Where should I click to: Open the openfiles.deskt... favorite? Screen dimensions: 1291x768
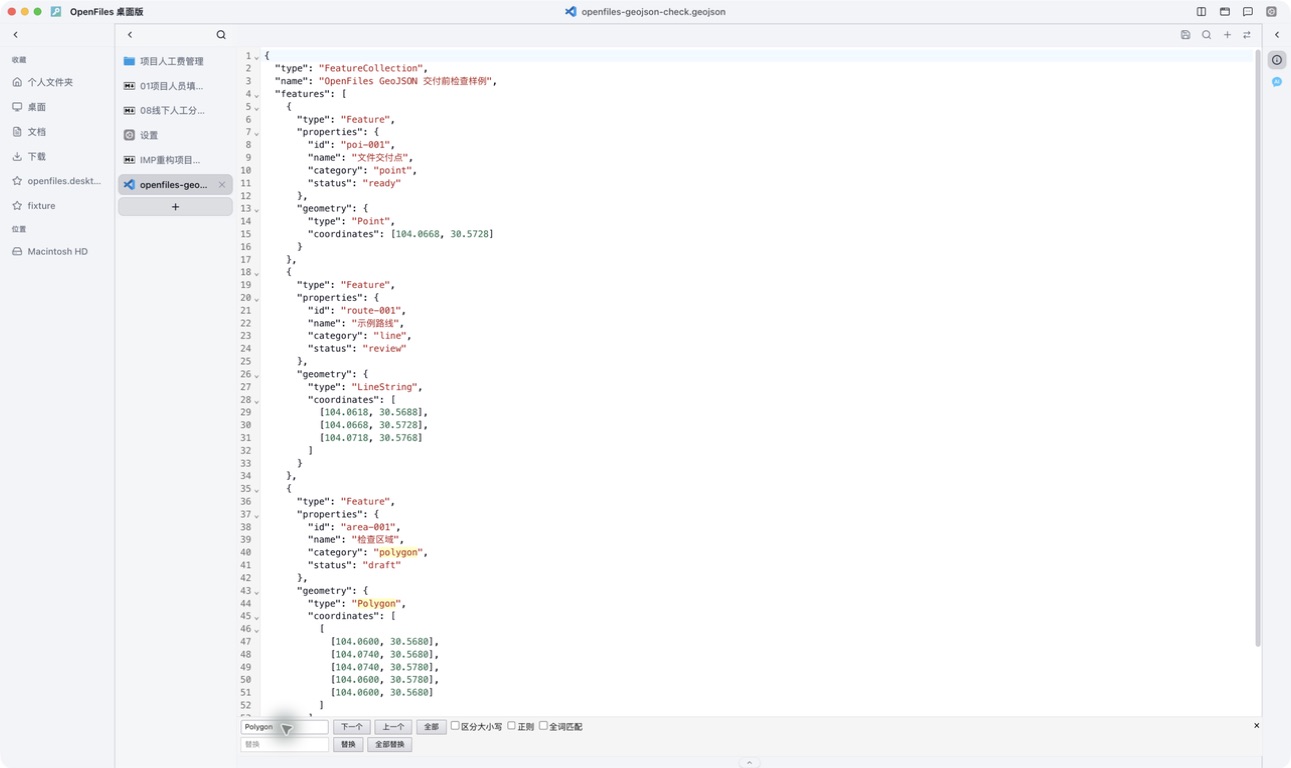pyautogui.click(x=57, y=181)
